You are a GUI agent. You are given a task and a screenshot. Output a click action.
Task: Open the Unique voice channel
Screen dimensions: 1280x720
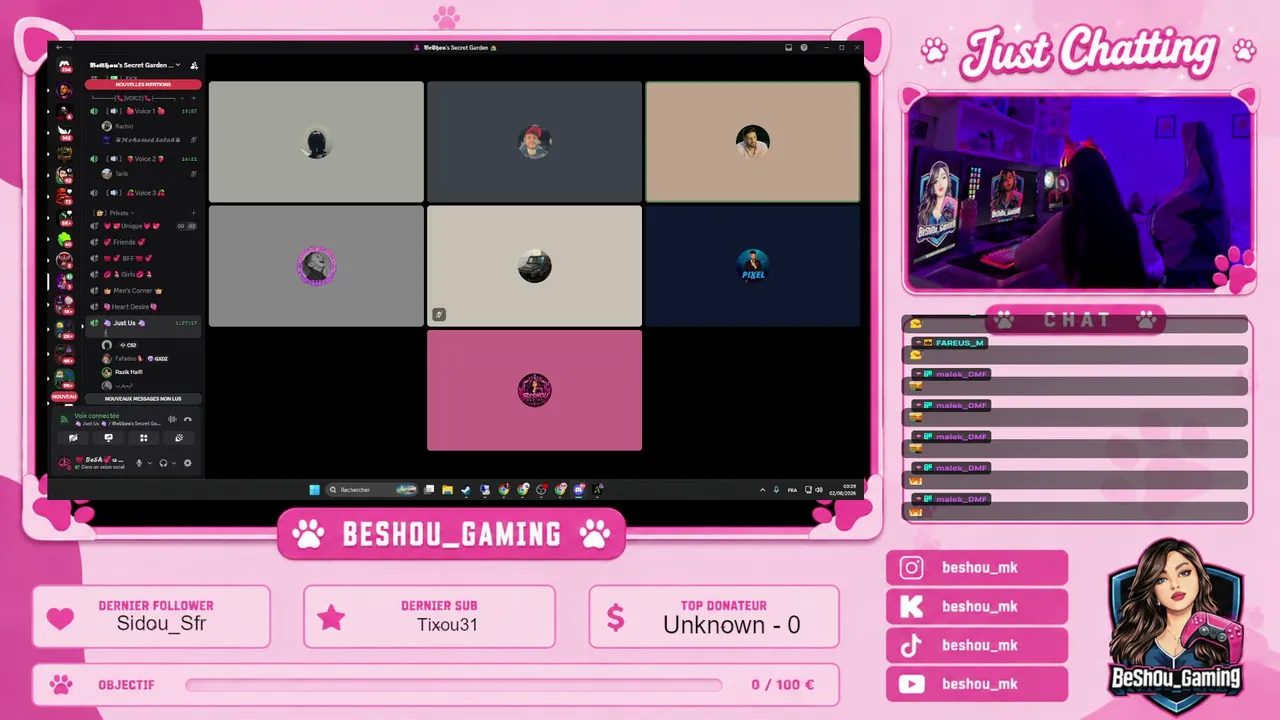pyautogui.click(x=144, y=226)
